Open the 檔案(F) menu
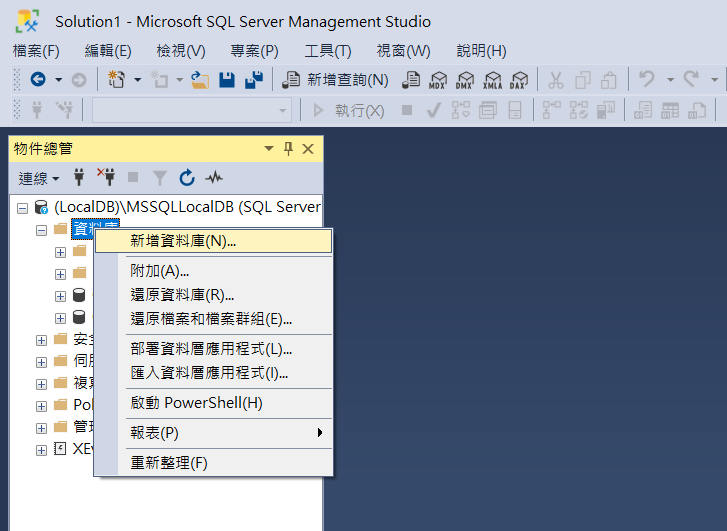 36,51
